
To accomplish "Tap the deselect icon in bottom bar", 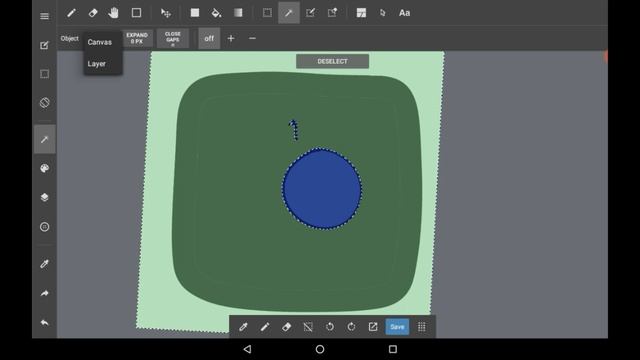I will coord(308,327).
